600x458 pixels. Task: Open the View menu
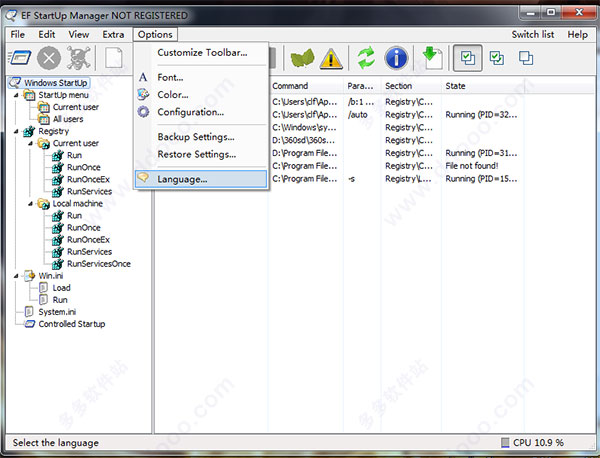79,34
